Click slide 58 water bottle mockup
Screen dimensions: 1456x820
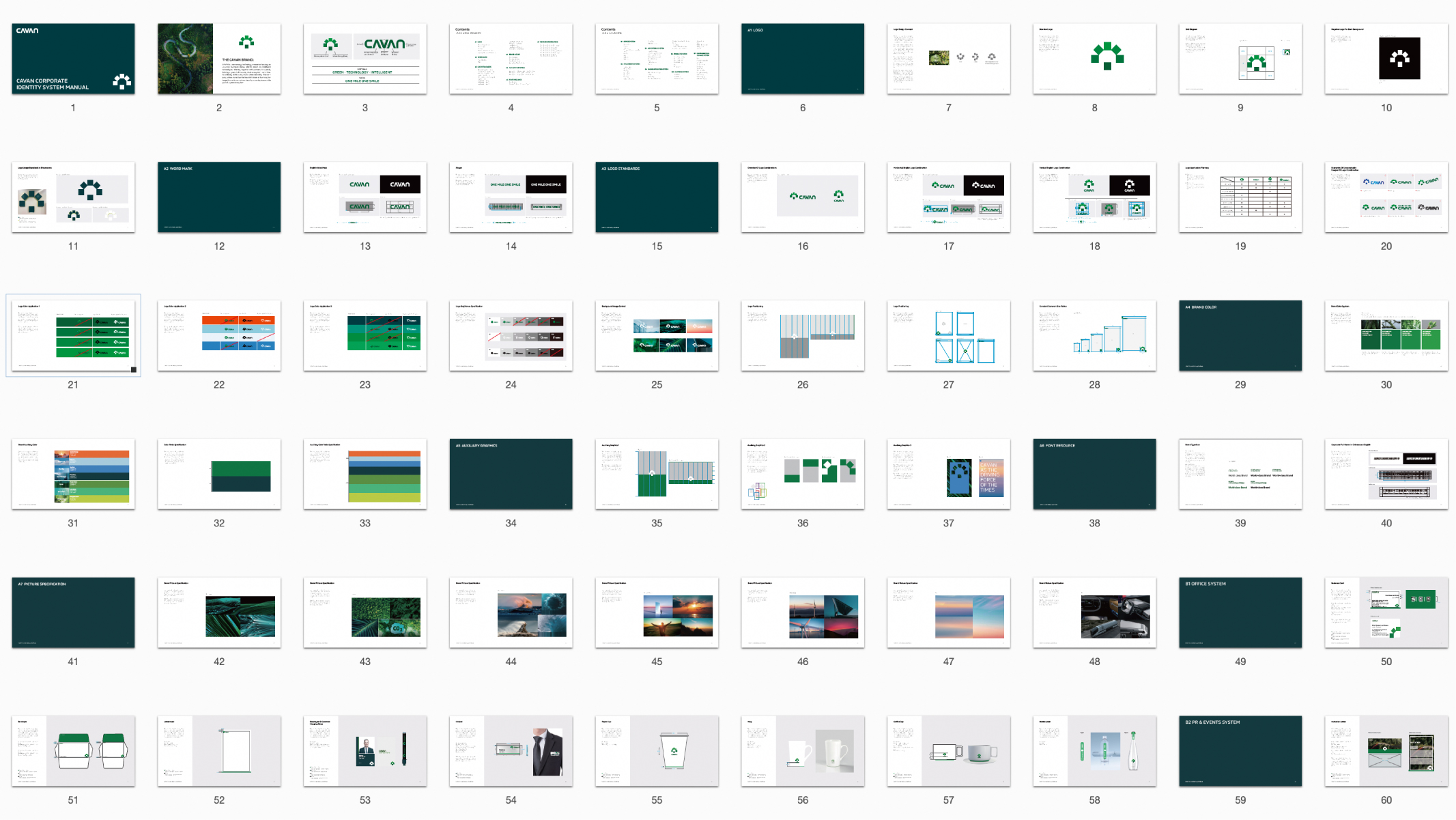[x=1095, y=752]
